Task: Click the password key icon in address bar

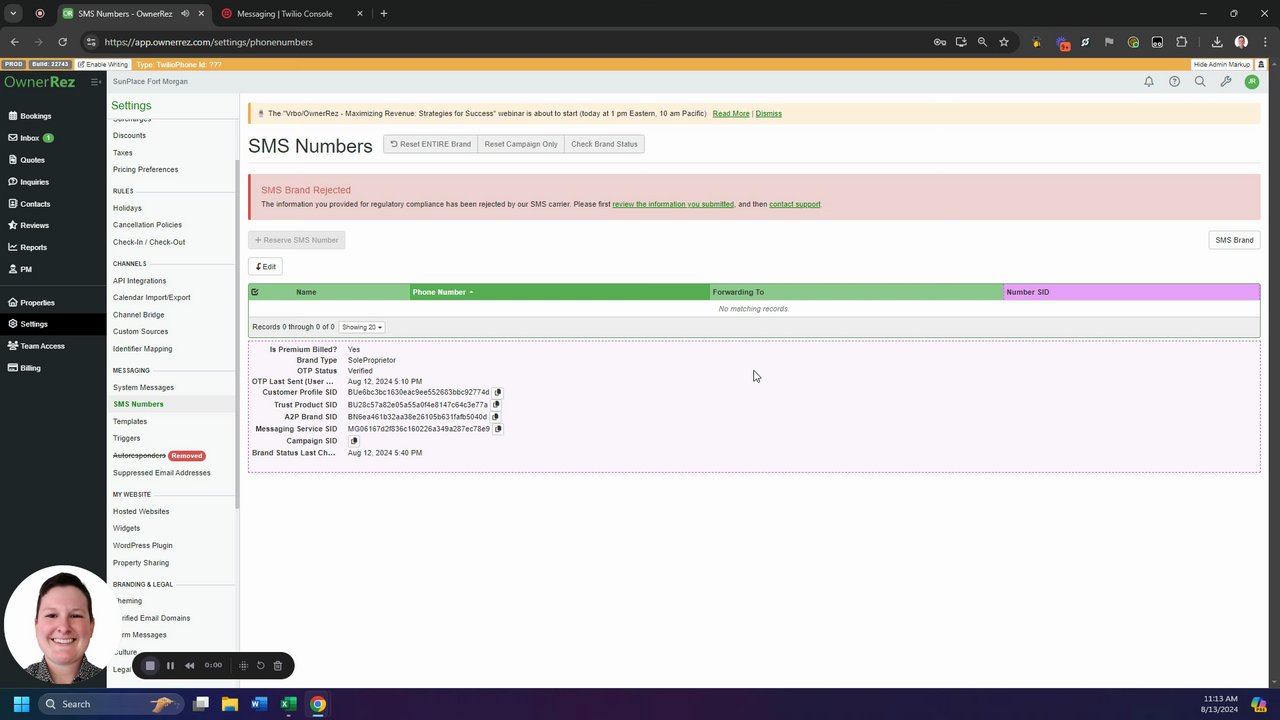Action: (940, 42)
